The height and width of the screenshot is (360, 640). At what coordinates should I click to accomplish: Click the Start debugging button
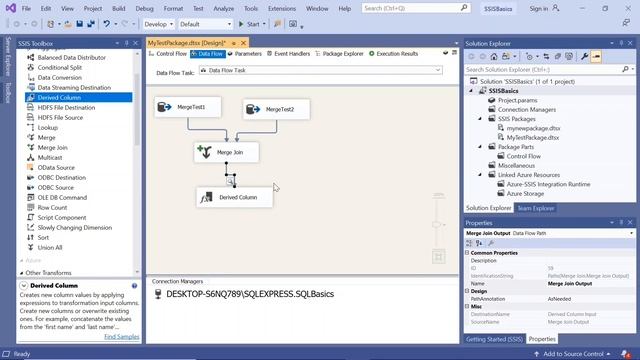pyautogui.click(x=249, y=24)
